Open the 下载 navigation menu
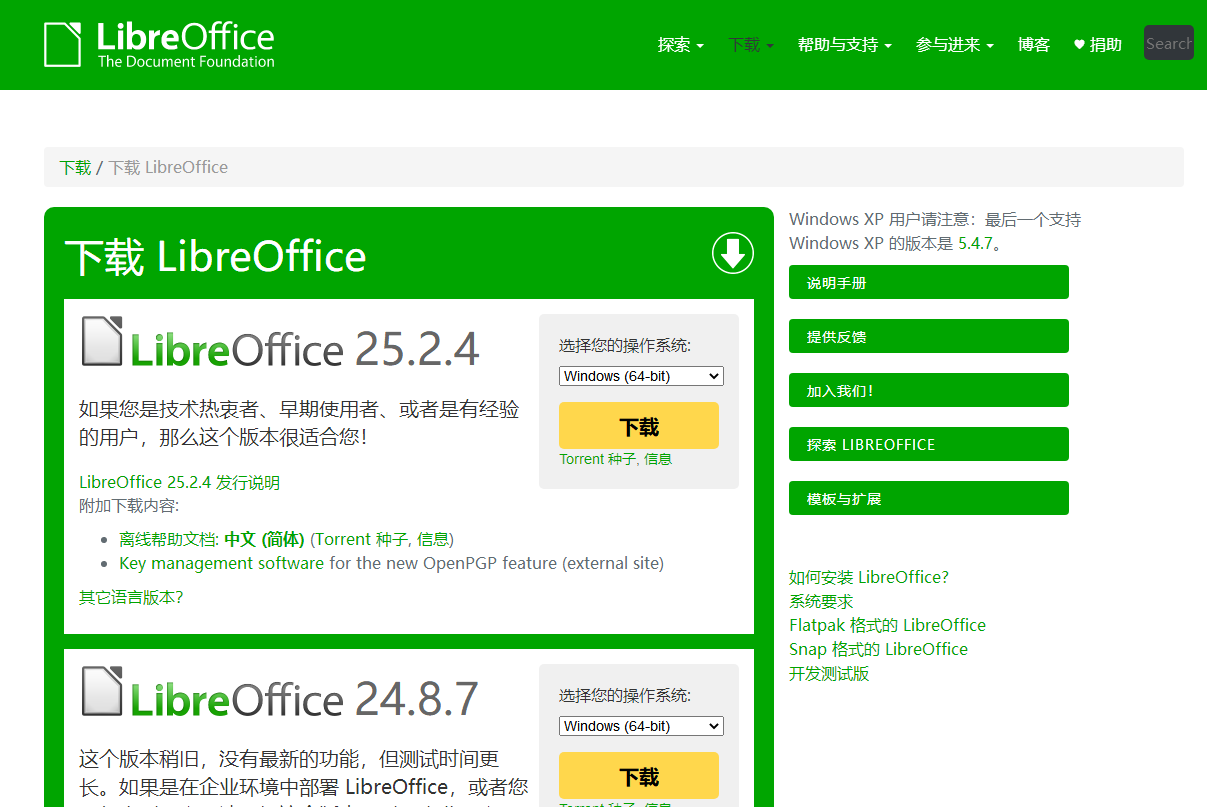1207x807 pixels. tap(751, 45)
